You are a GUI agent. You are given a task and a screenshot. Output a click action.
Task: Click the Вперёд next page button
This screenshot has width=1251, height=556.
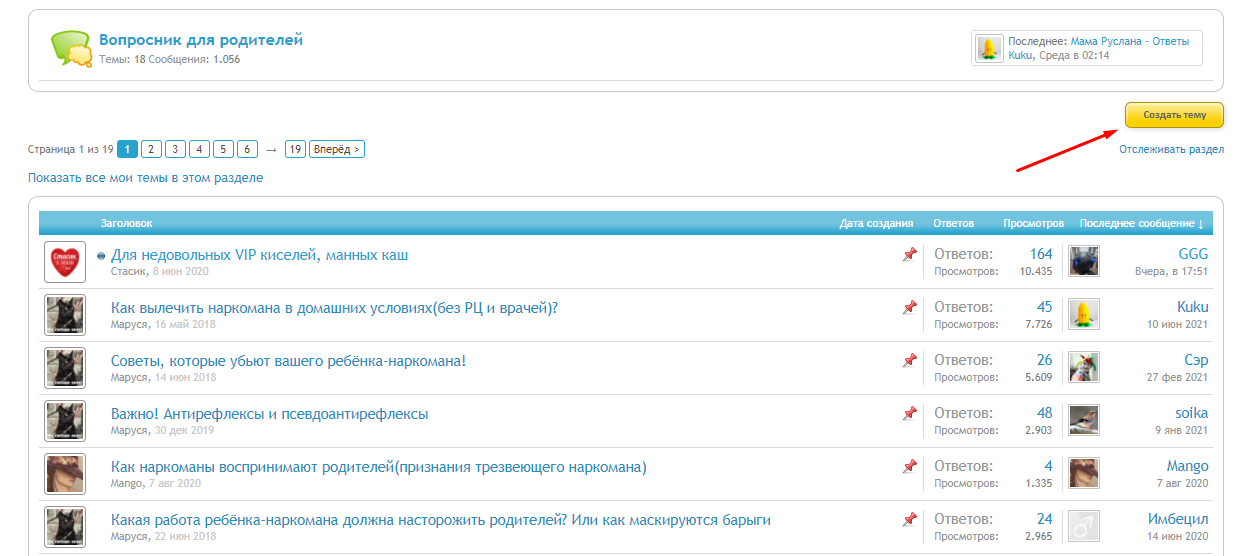tap(337, 149)
